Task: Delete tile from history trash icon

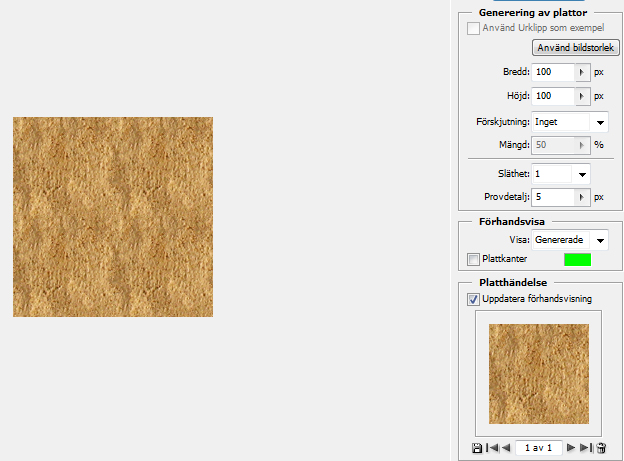Action: (601, 448)
